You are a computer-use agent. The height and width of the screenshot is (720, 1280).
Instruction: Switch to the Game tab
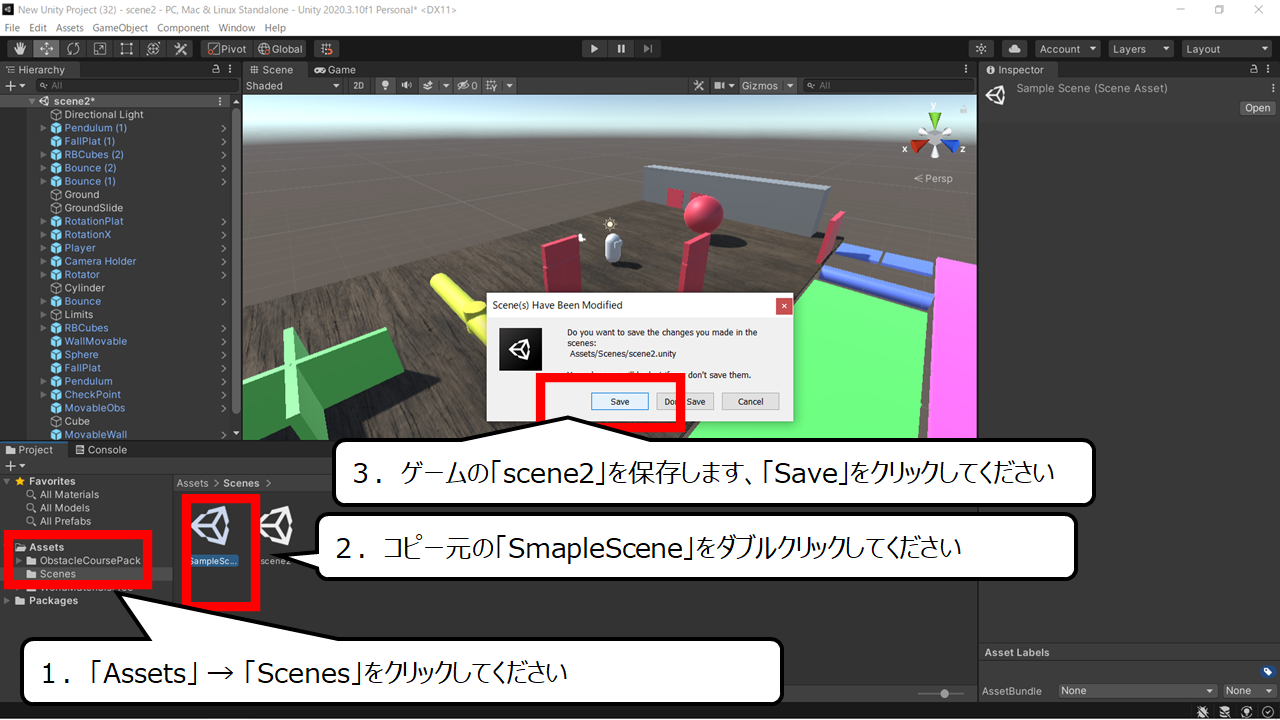335,70
